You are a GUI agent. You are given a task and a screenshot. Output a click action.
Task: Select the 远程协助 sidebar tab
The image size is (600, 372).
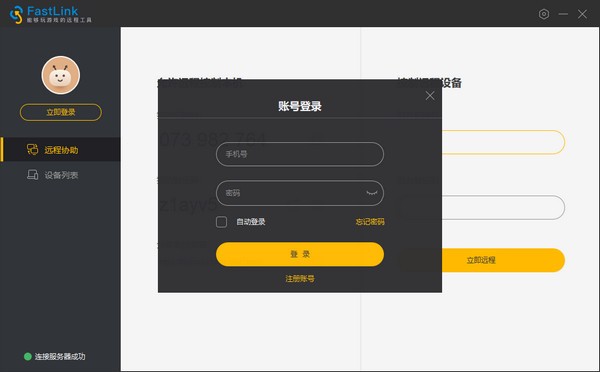click(61, 150)
